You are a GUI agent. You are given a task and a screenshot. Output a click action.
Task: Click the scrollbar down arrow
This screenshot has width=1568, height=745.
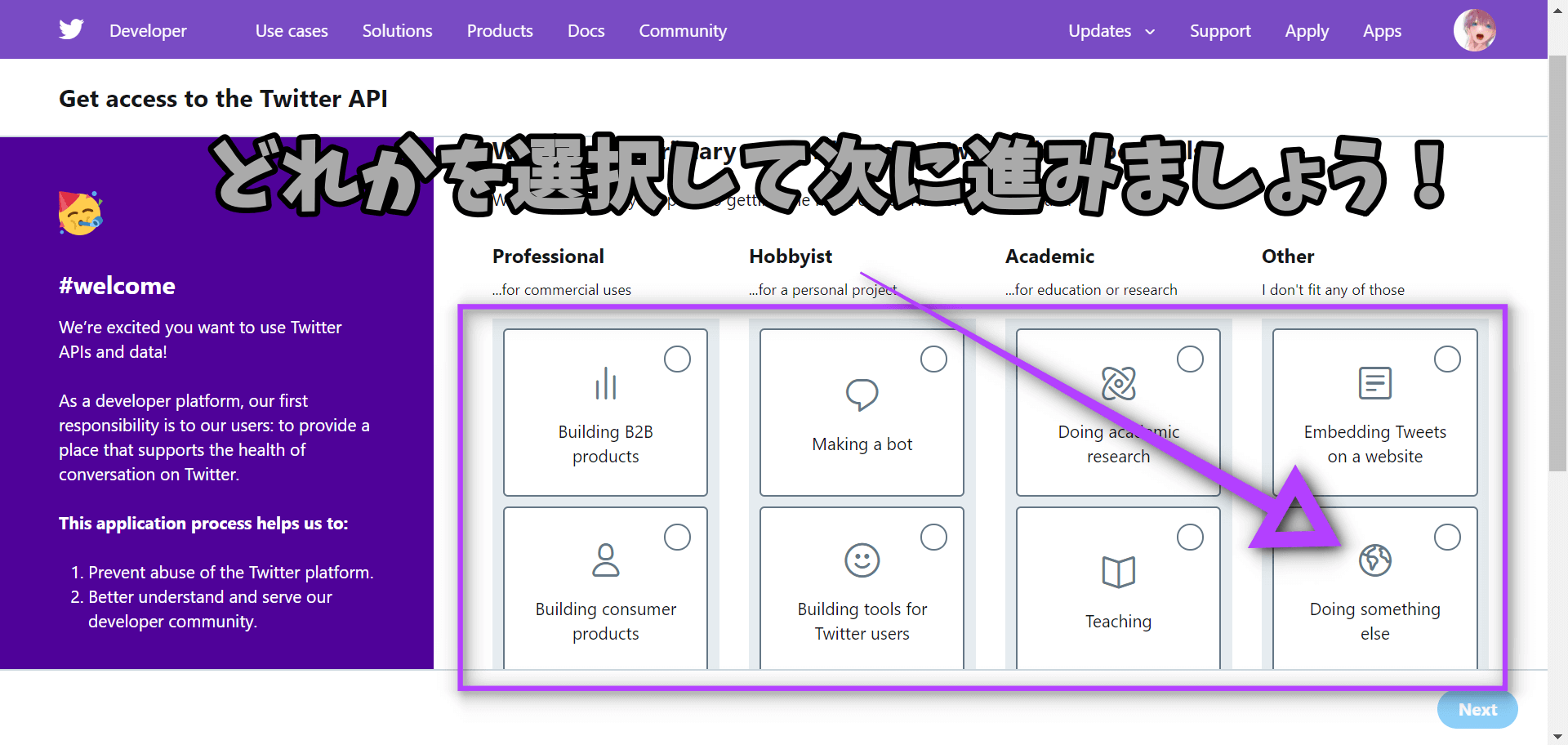pos(1557,737)
